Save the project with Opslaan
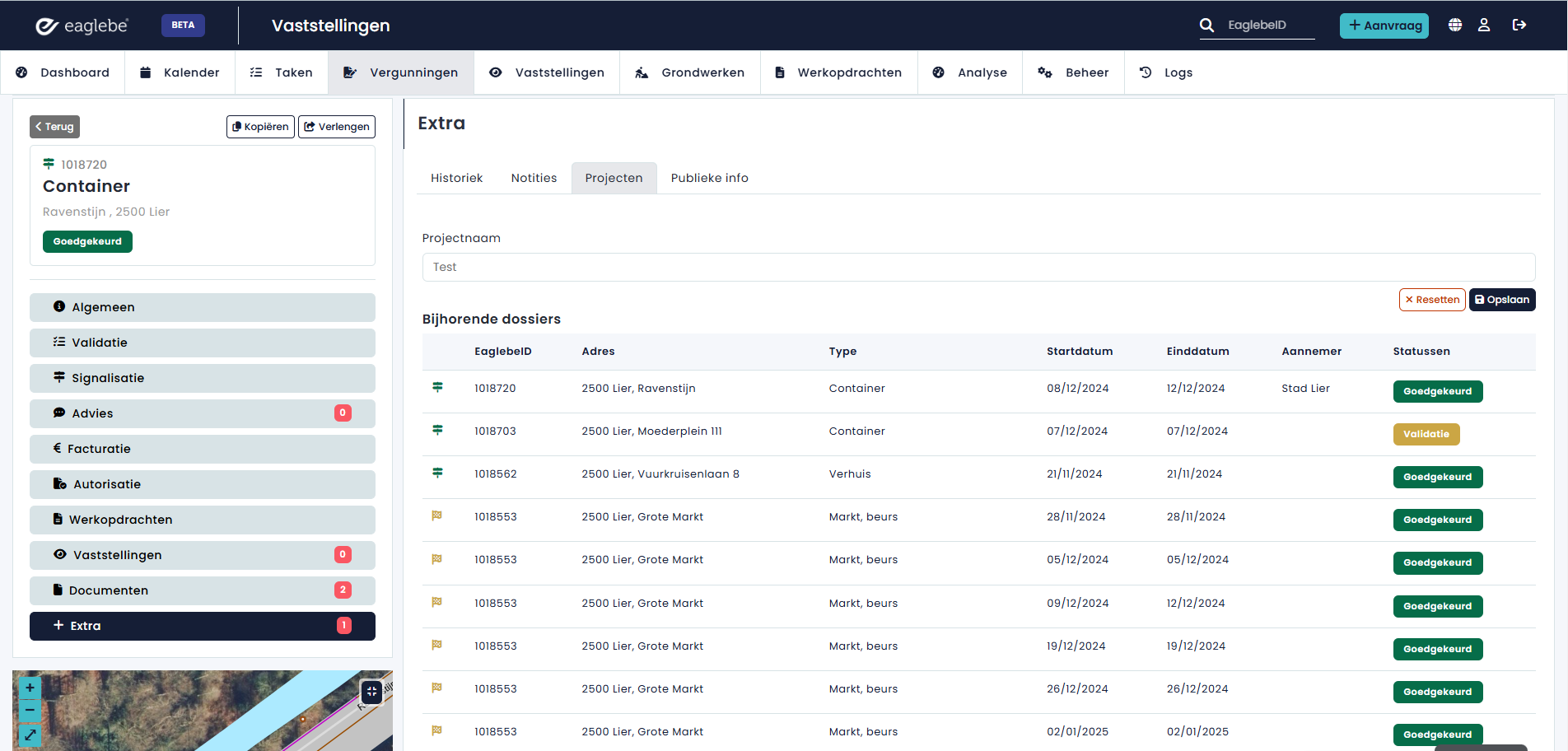This screenshot has width=1568, height=751. coord(1502,300)
